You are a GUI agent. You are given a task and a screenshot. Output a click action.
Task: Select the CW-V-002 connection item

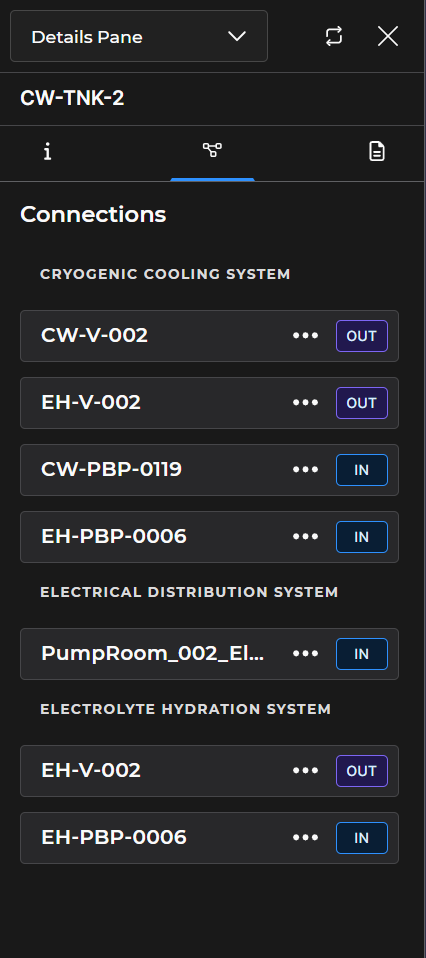[210, 336]
